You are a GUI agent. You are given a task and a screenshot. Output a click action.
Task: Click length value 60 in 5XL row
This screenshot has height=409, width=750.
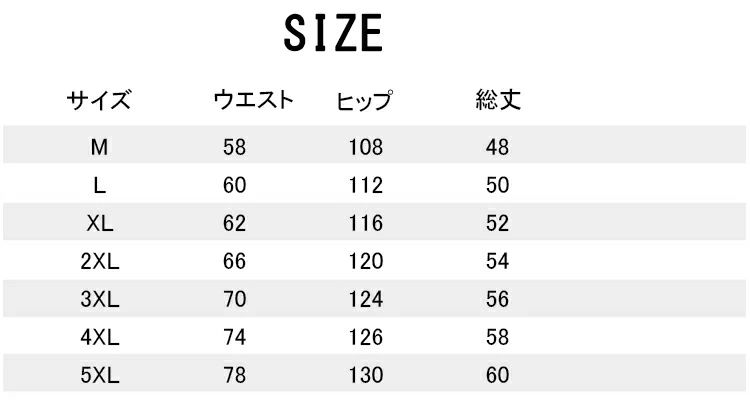(x=497, y=375)
